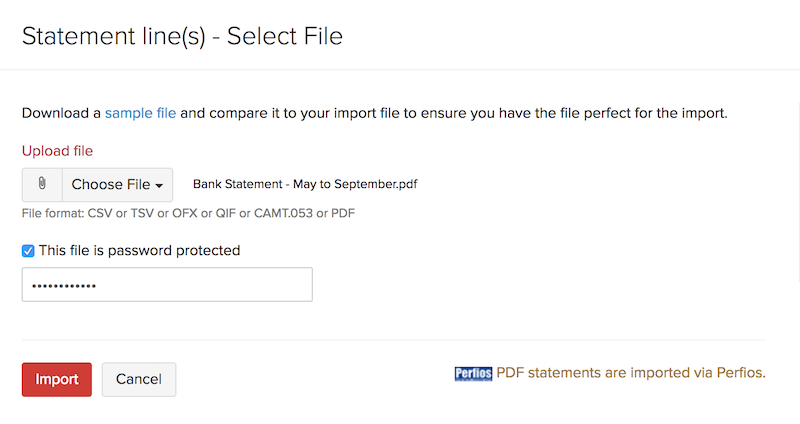Uncheck the password protected checkbox

tap(28, 251)
